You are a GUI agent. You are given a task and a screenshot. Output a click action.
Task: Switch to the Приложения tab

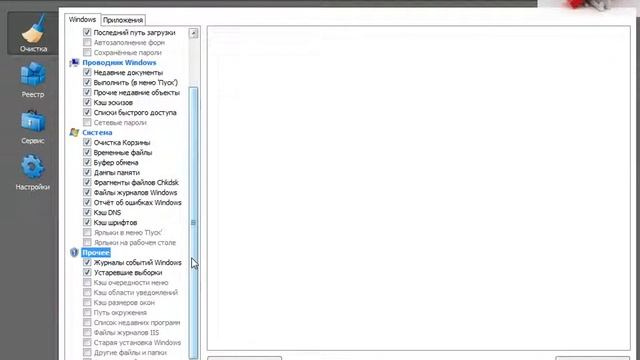click(x=122, y=20)
